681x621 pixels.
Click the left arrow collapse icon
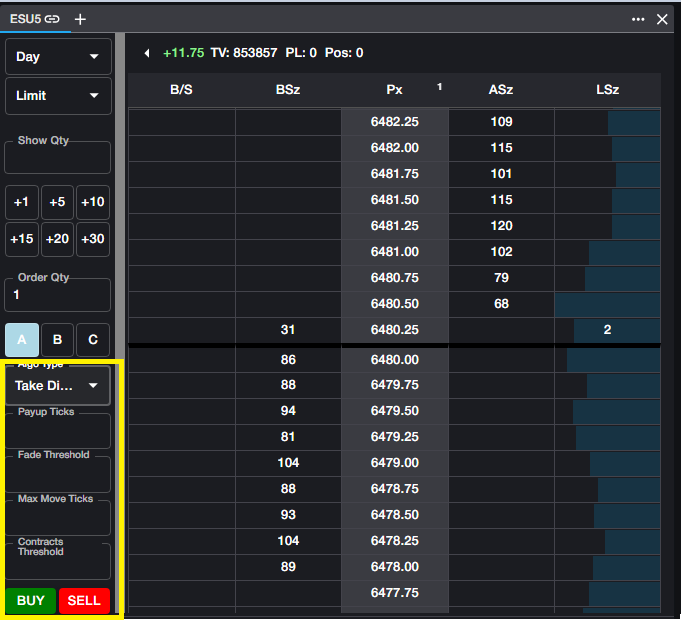[x=147, y=53]
